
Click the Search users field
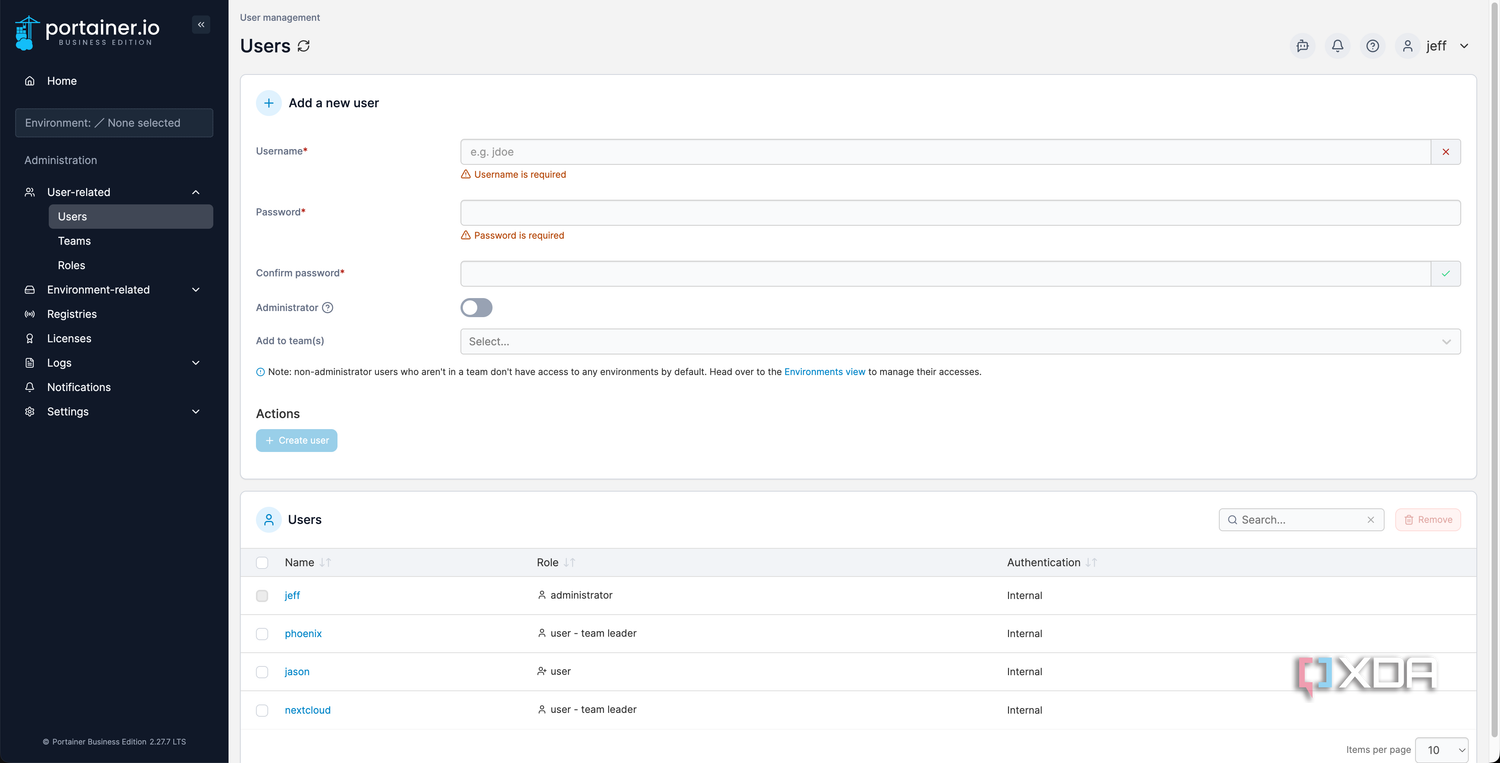tap(1301, 520)
